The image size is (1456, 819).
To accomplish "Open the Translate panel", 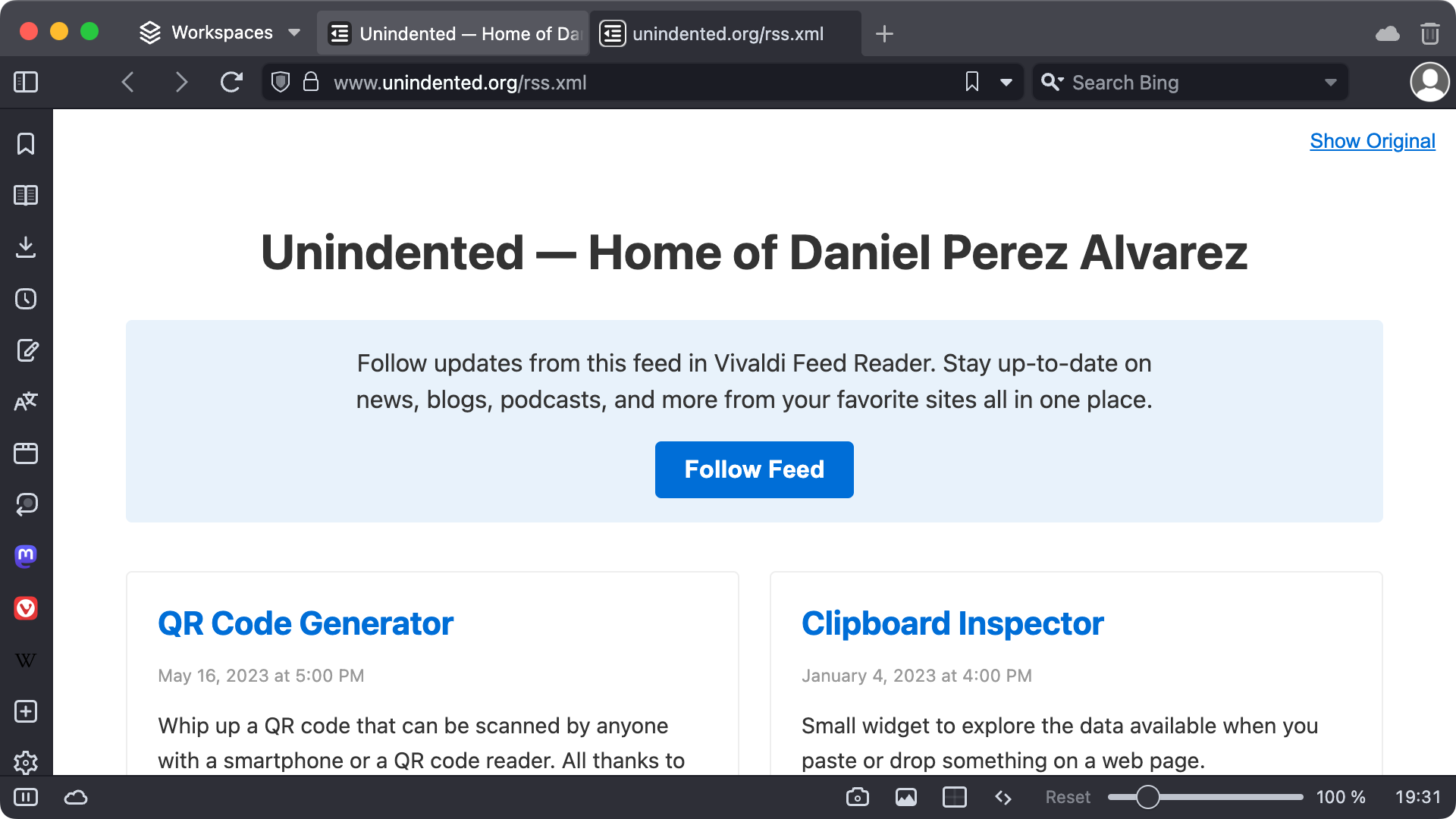I will pos(26,402).
